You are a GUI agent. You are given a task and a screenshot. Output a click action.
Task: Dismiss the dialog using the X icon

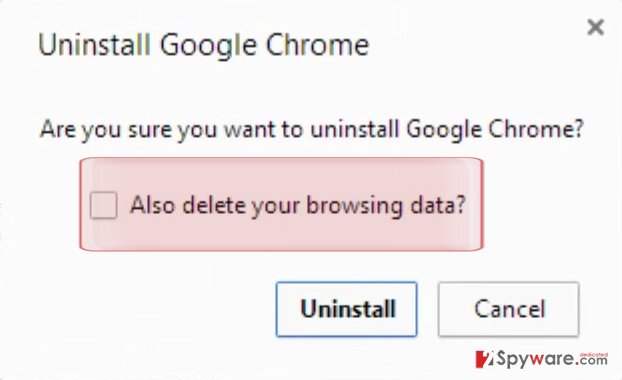click(x=595, y=28)
